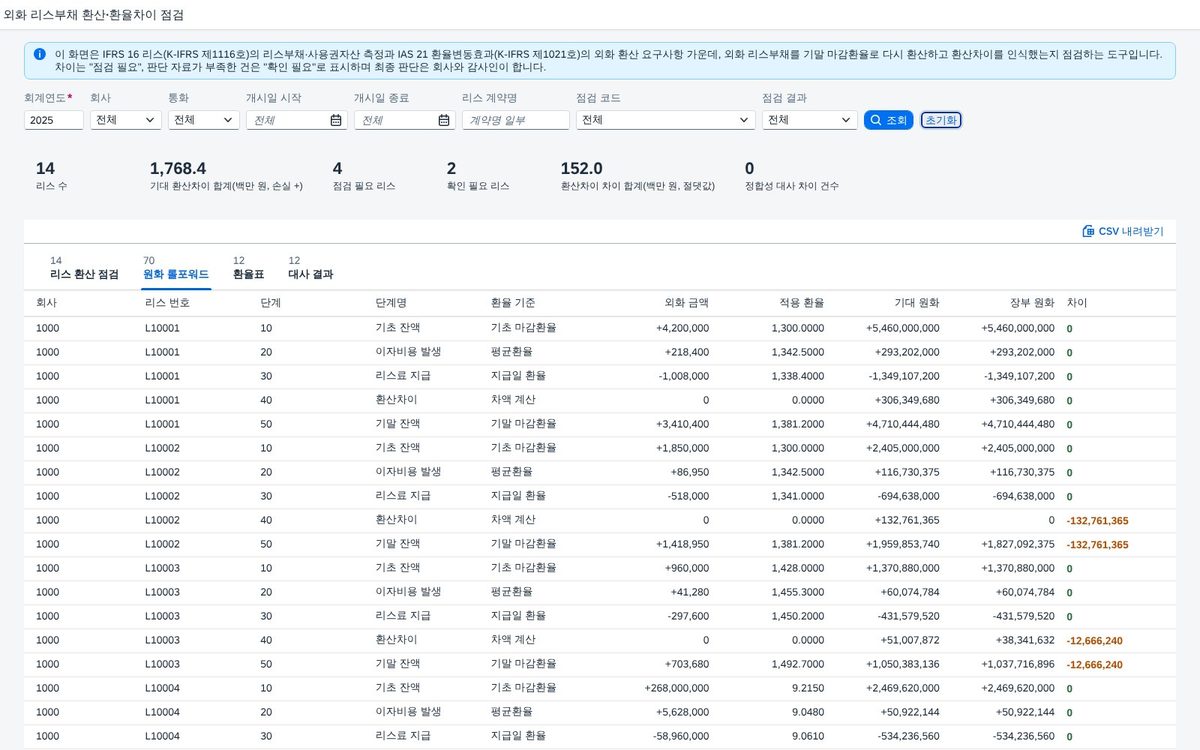Click the 리스 계약명 text field

click(x=516, y=120)
